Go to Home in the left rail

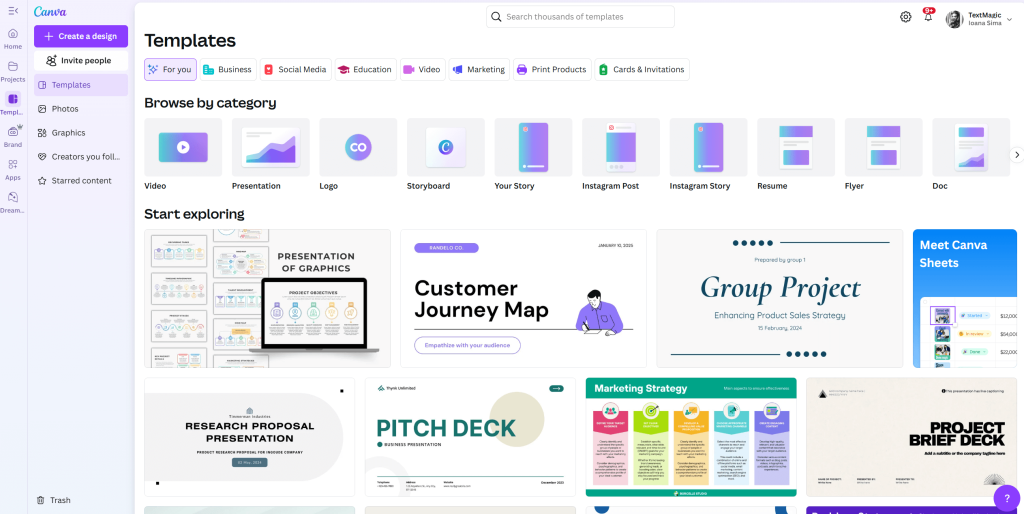point(13,39)
